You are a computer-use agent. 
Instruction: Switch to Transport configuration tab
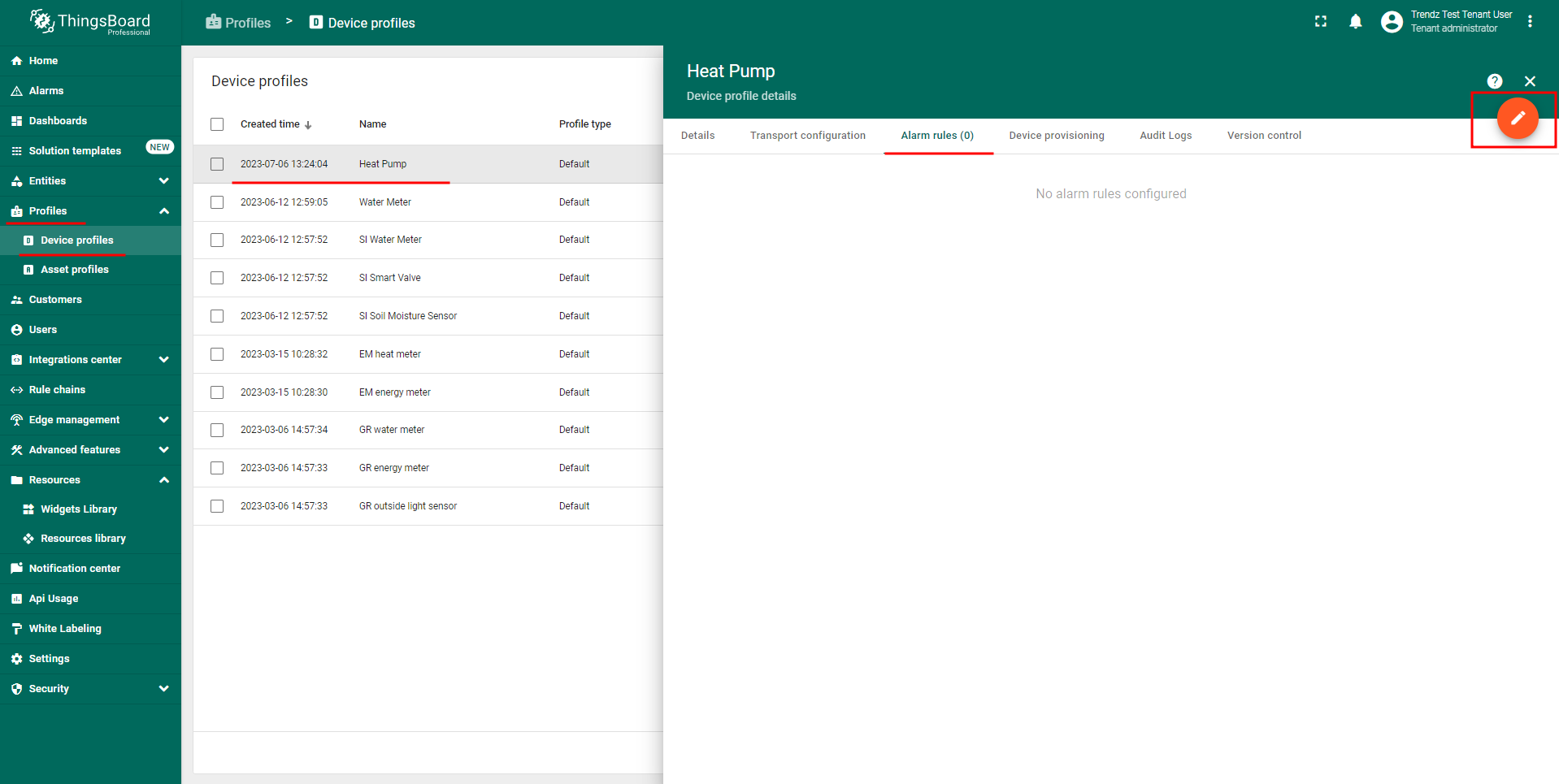[807, 136]
